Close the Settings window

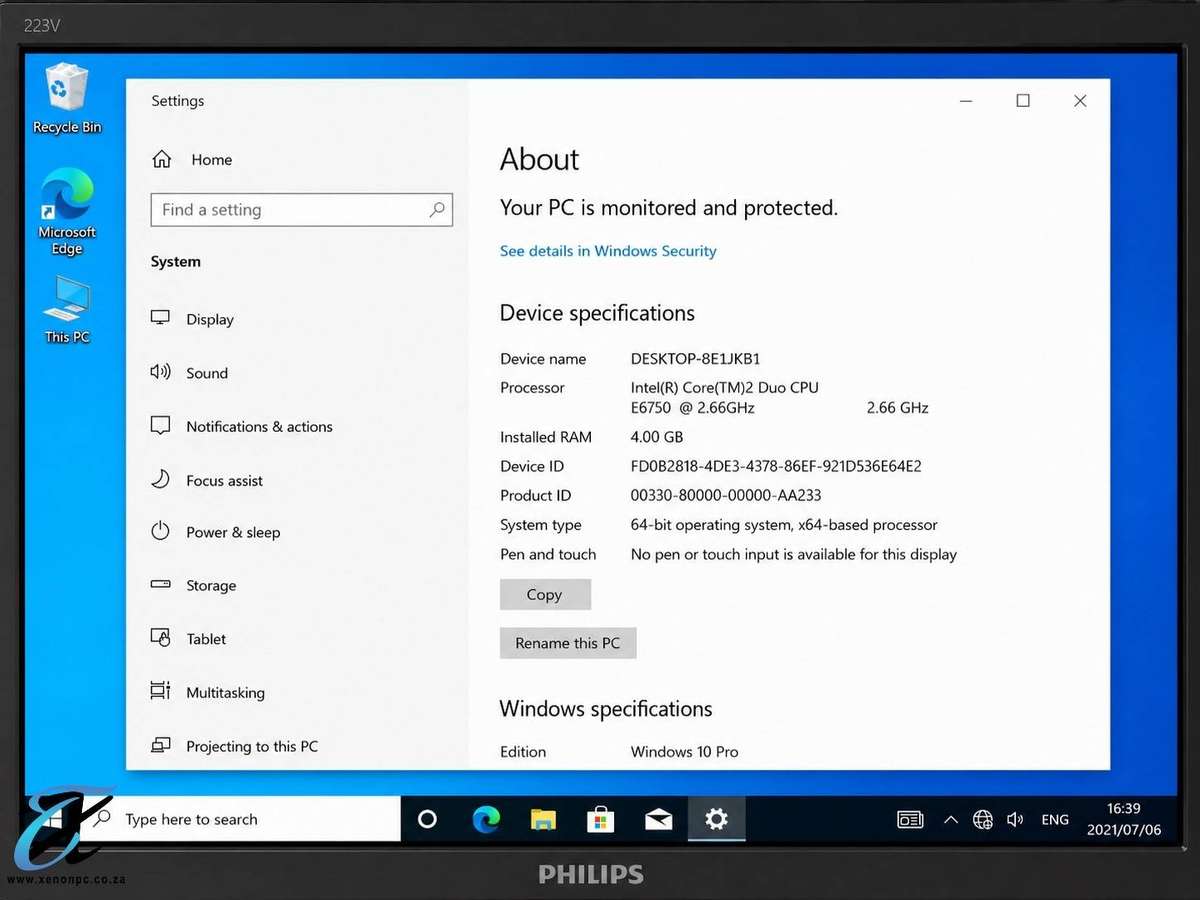[x=1080, y=101]
